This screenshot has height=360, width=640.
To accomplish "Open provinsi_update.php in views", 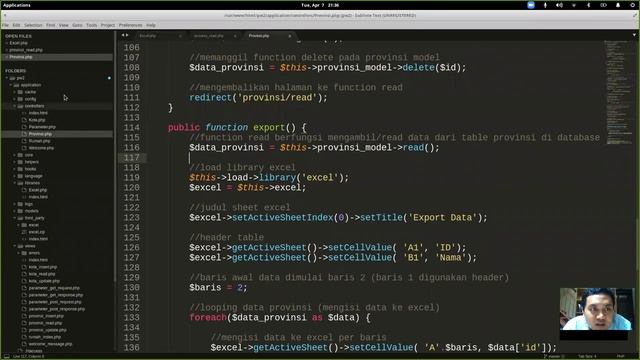I will point(47,330).
